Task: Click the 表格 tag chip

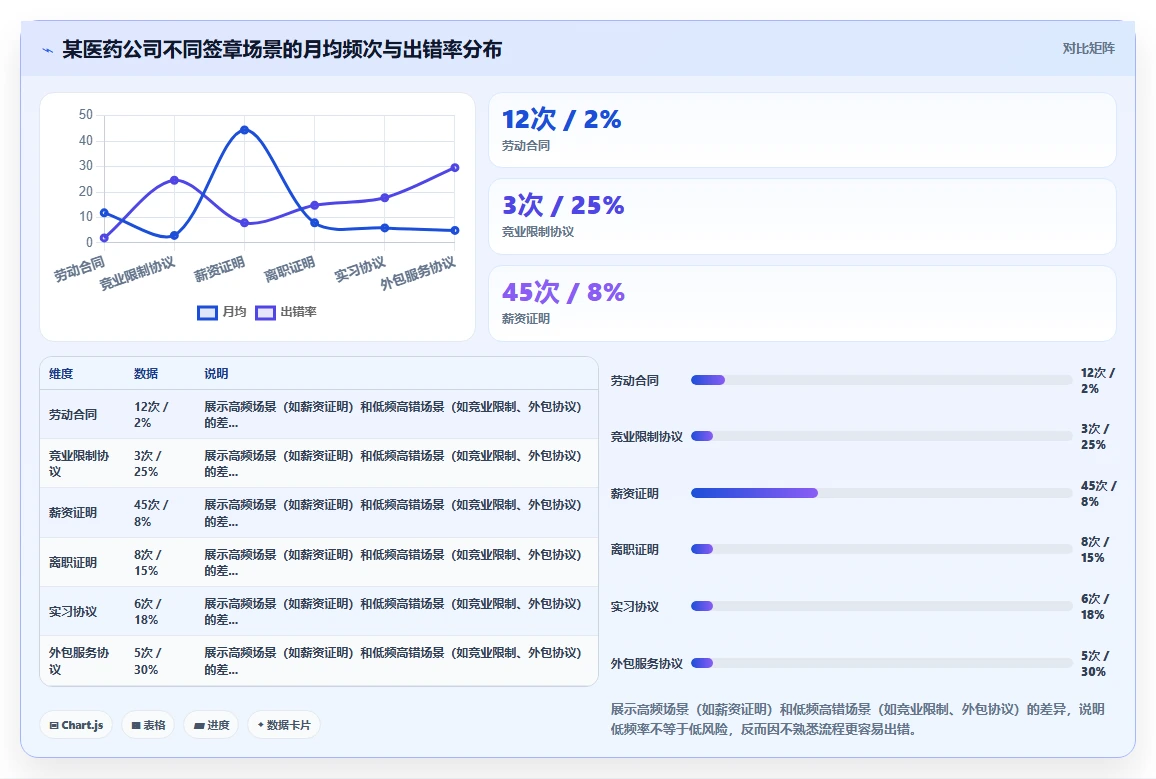Action: point(148,725)
